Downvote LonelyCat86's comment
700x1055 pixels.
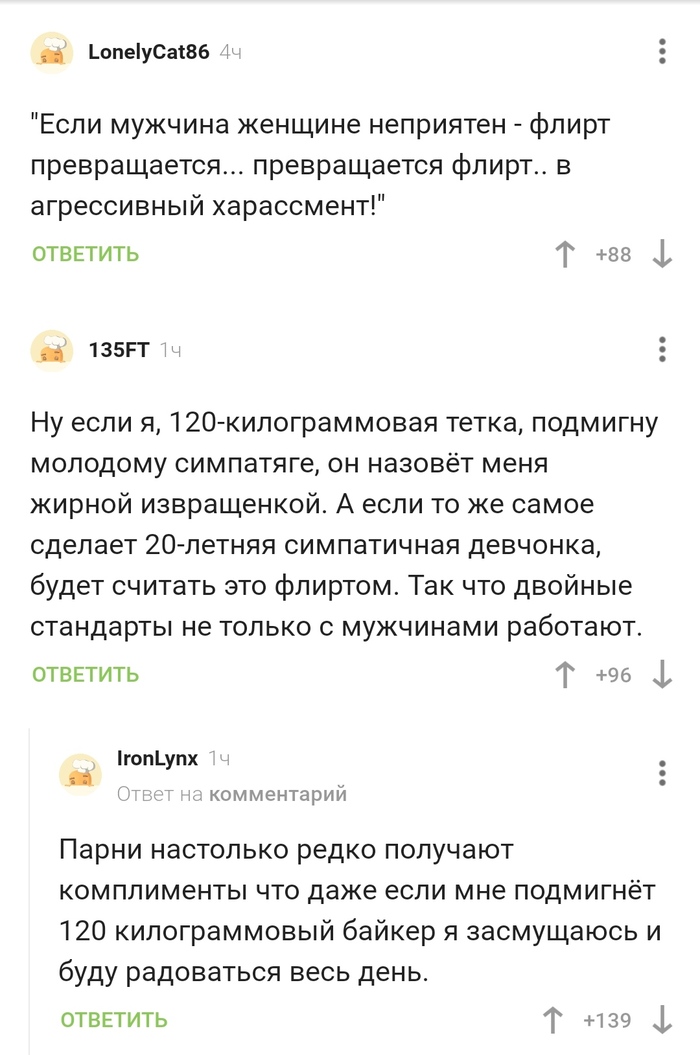point(660,255)
